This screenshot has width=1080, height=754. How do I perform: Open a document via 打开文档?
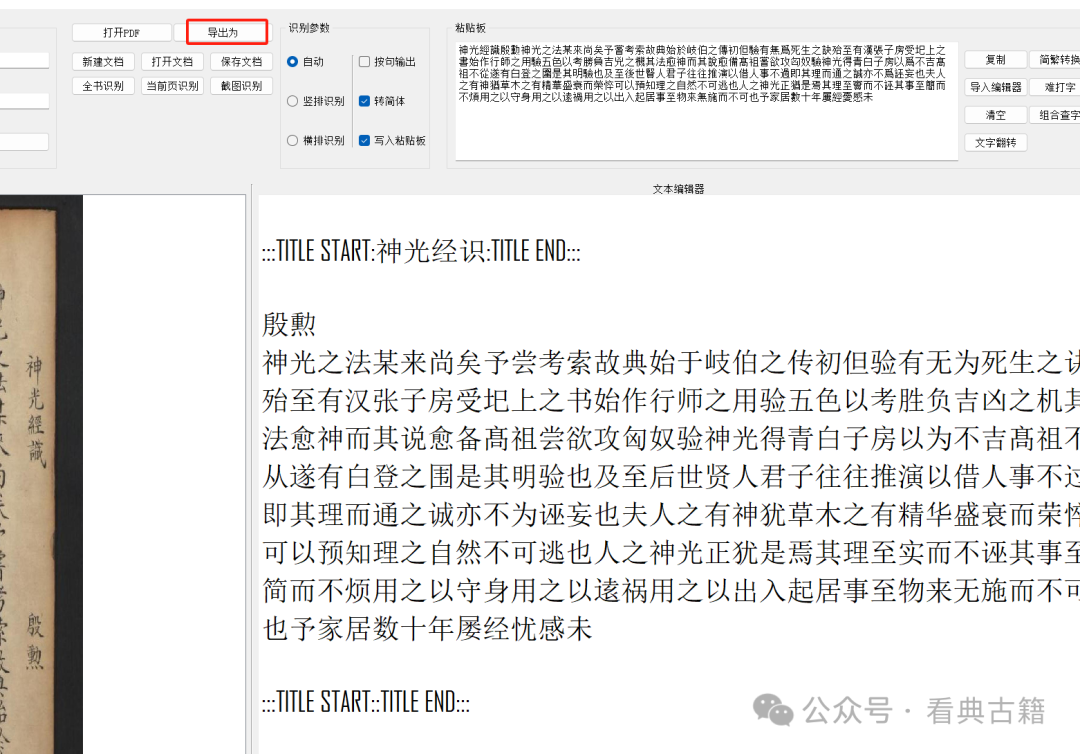tap(171, 61)
